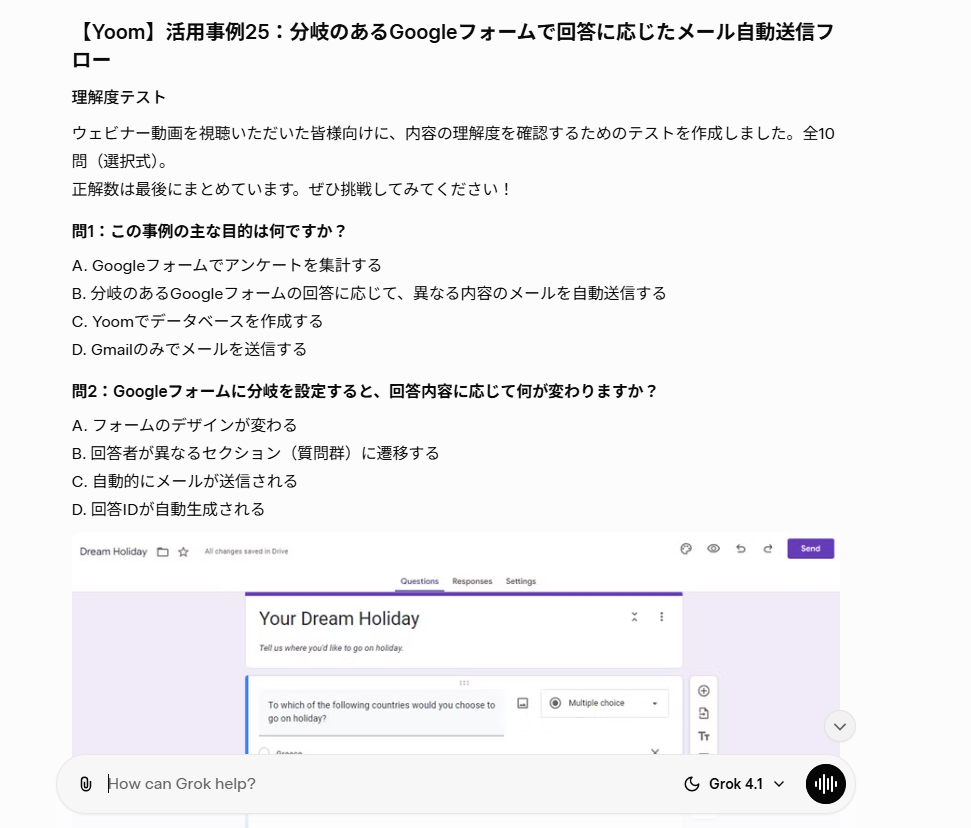This screenshot has width=971, height=828.
Task: Collapse the Your Dream Holiday section
Action: pos(634,617)
